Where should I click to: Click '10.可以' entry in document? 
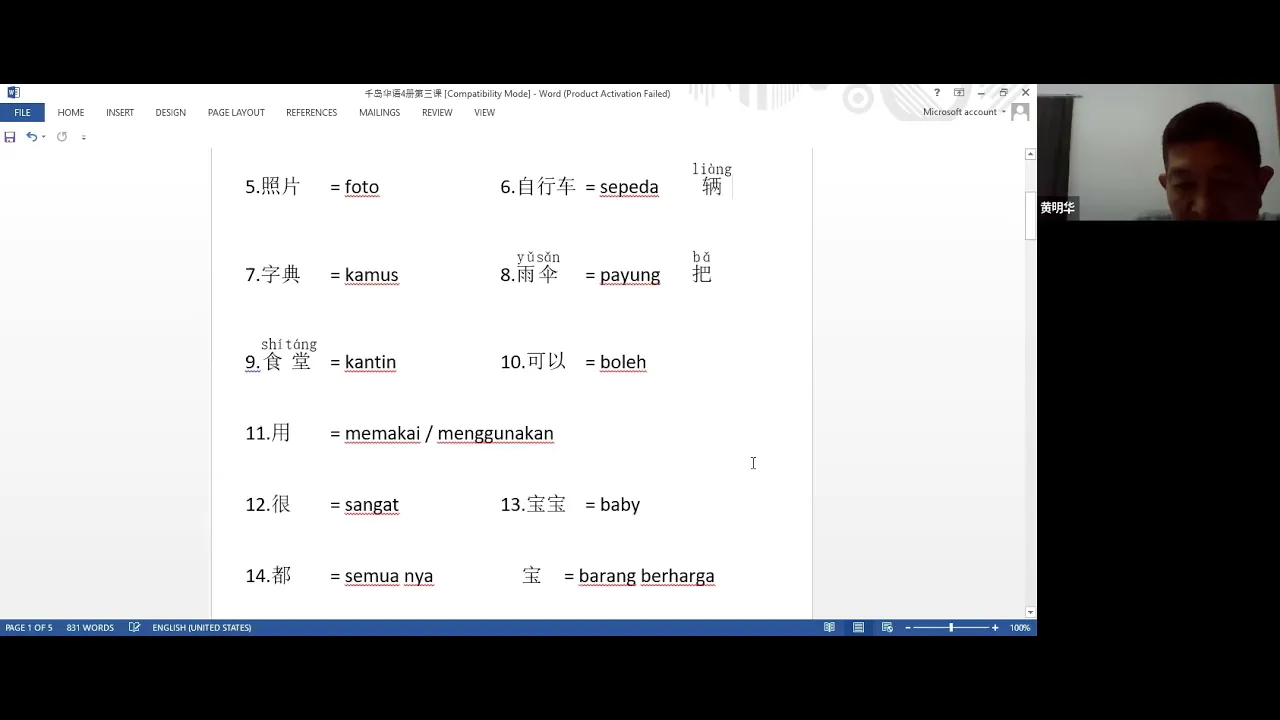point(533,362)
